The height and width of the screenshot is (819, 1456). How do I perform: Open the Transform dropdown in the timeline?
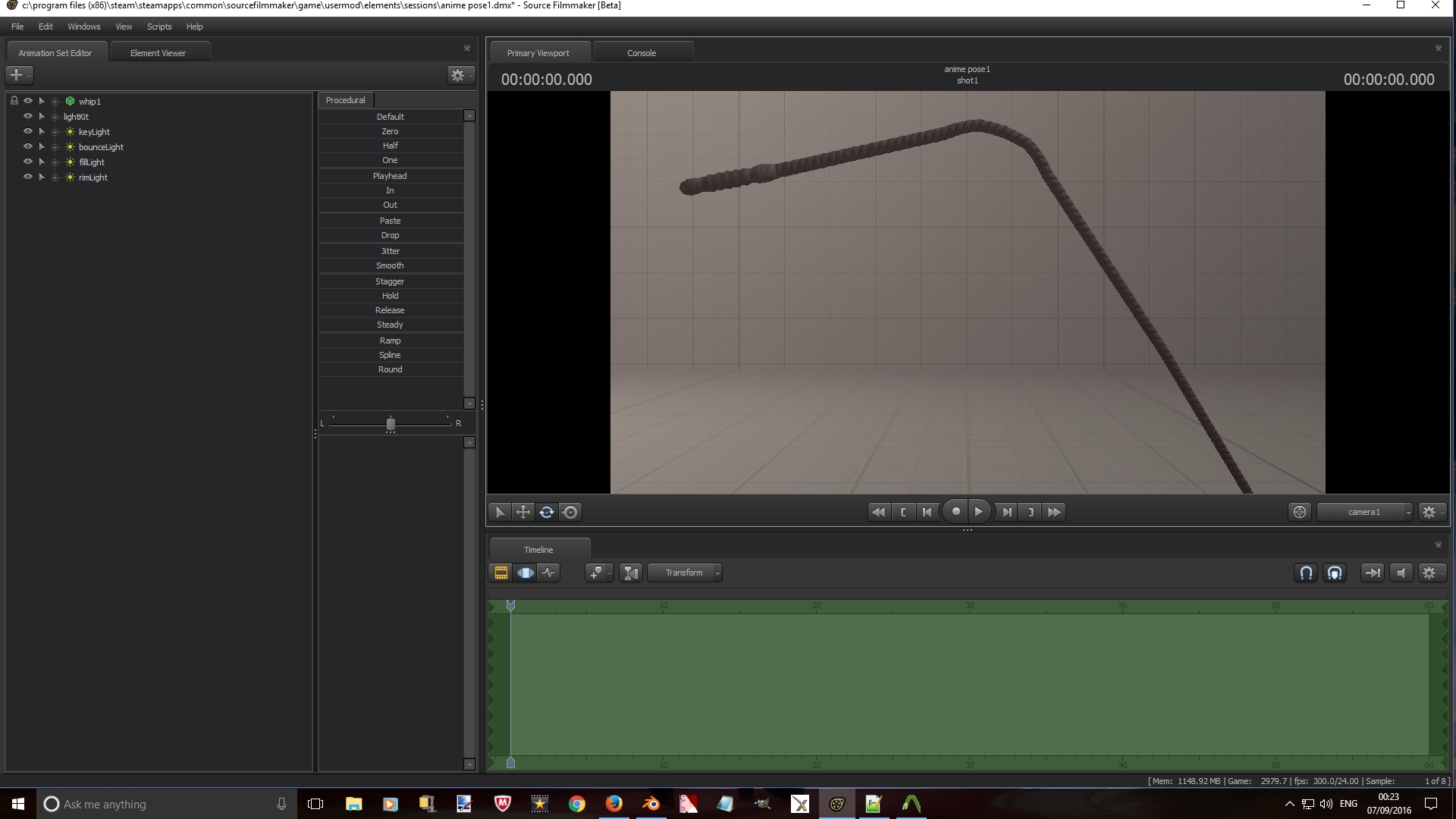(x=684, y=573)
